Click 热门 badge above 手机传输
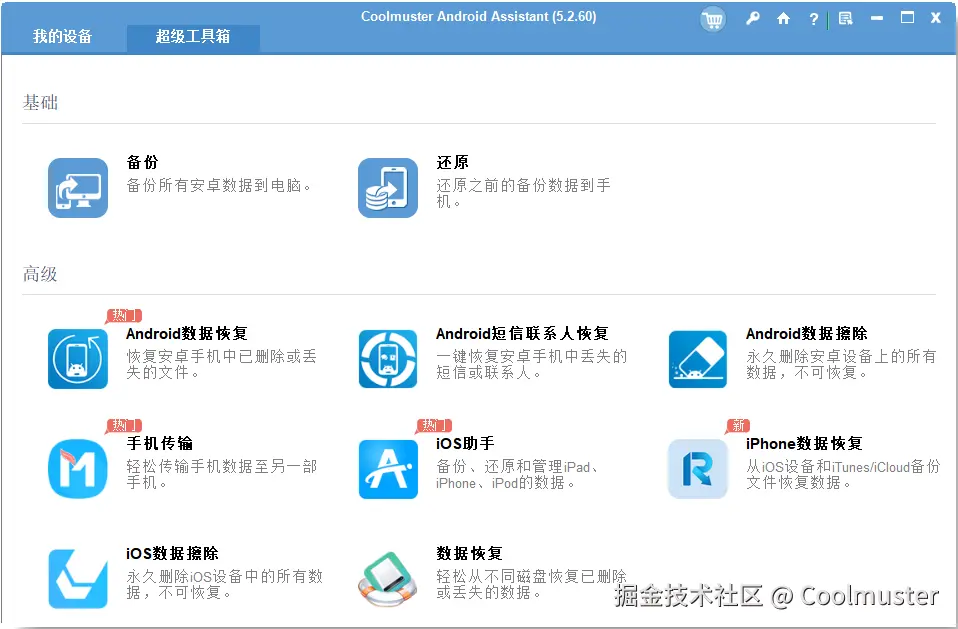 click(x=124, y=425)
